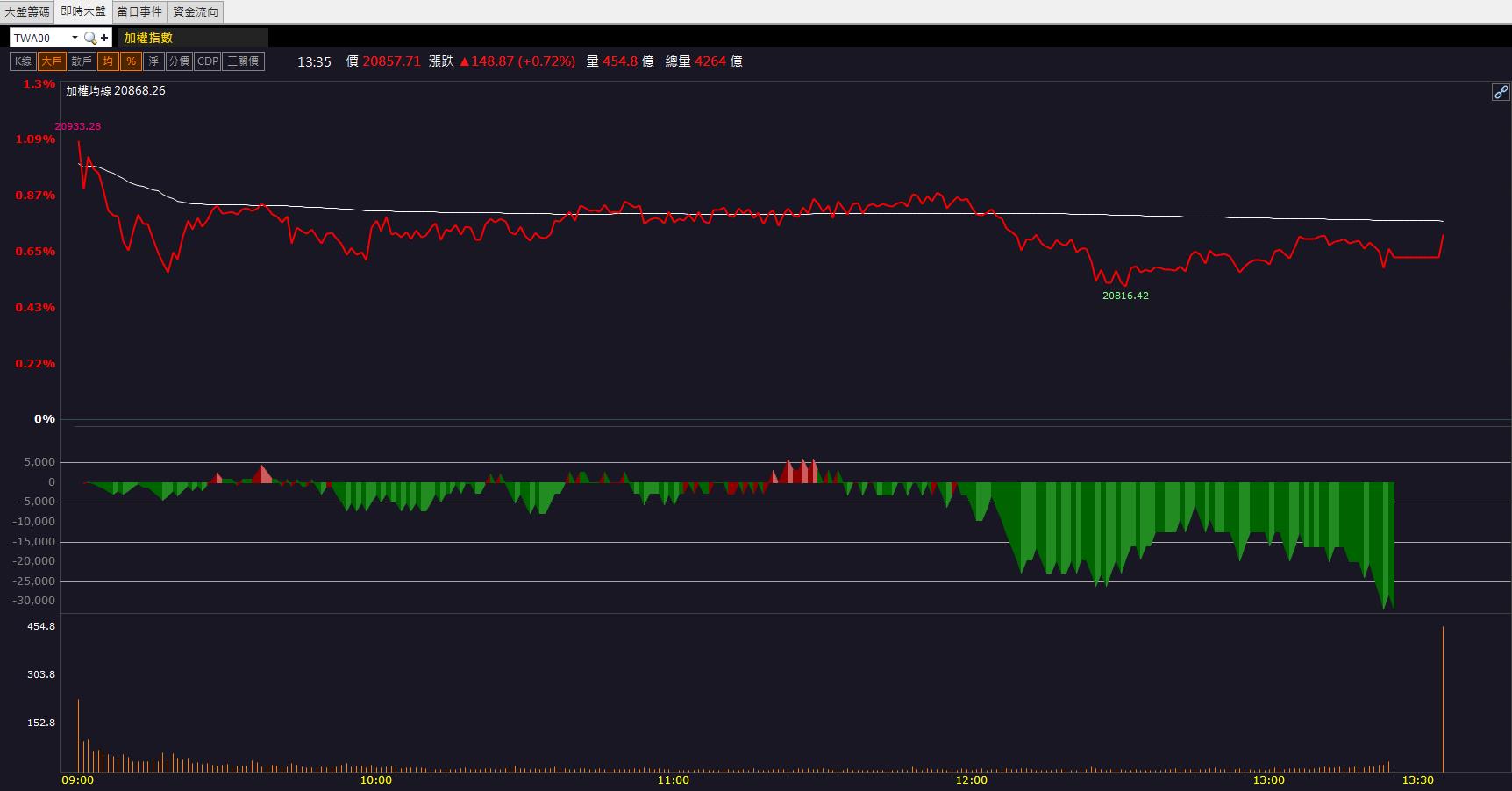The width and height of the screenshot is (1512, 791).
Task: Click the low value 20816.42 marker
Action: pyautogui.click(x=1125, y=296)
